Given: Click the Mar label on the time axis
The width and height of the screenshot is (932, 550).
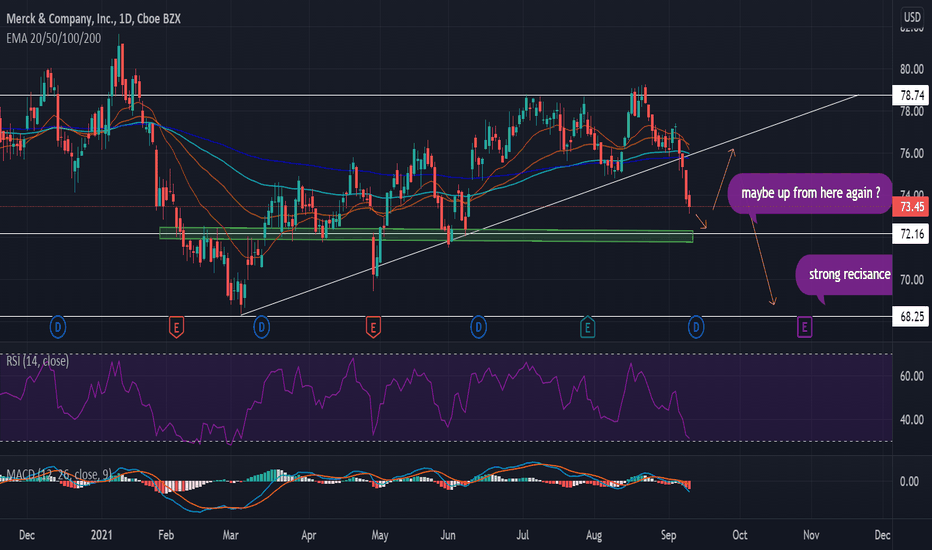Looking at the screenshot, I should pyautogui.click(x=231, y=535).
